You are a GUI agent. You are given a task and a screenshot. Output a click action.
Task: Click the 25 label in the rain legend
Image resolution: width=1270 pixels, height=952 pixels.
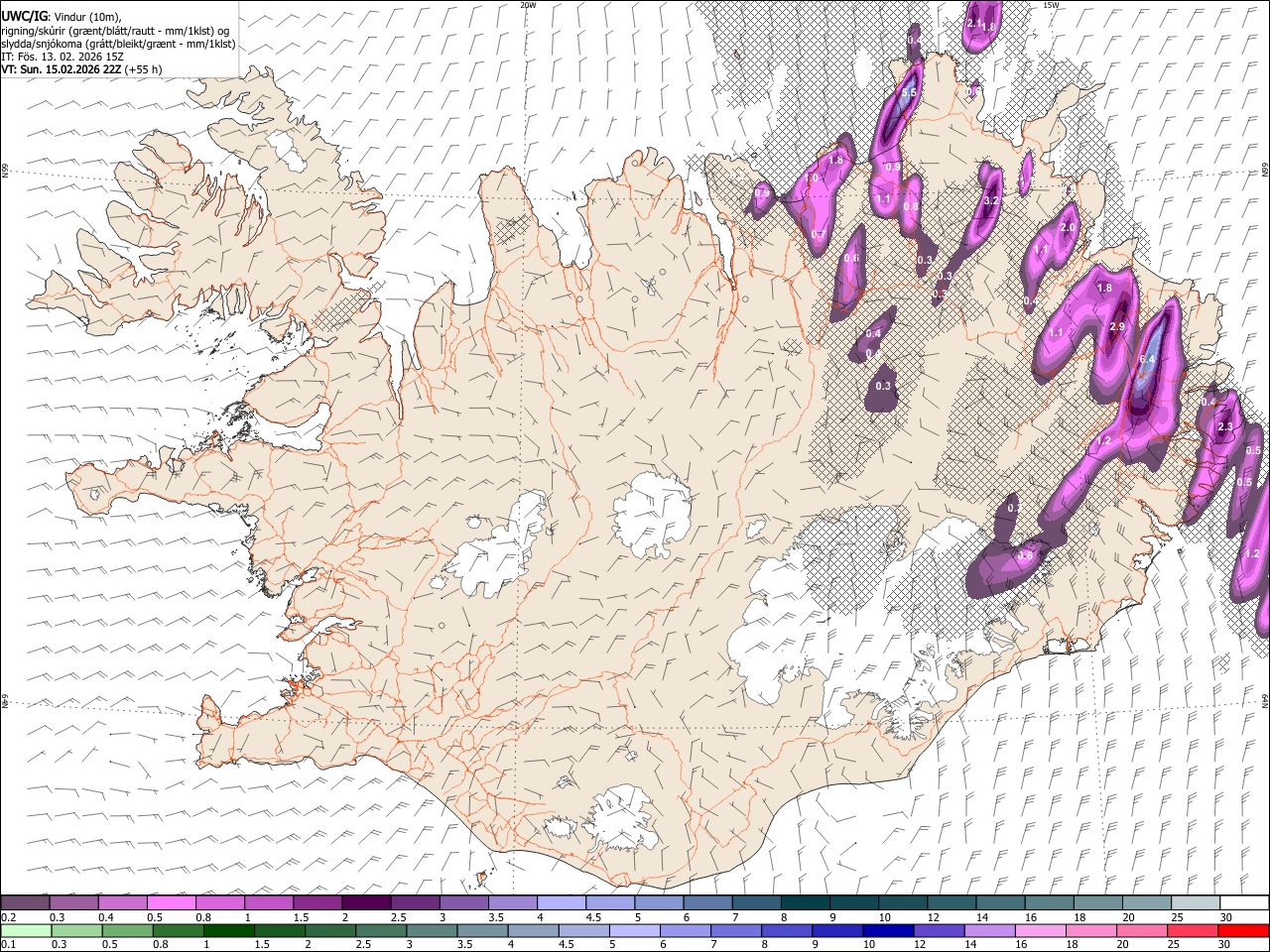coord(1175,945)
